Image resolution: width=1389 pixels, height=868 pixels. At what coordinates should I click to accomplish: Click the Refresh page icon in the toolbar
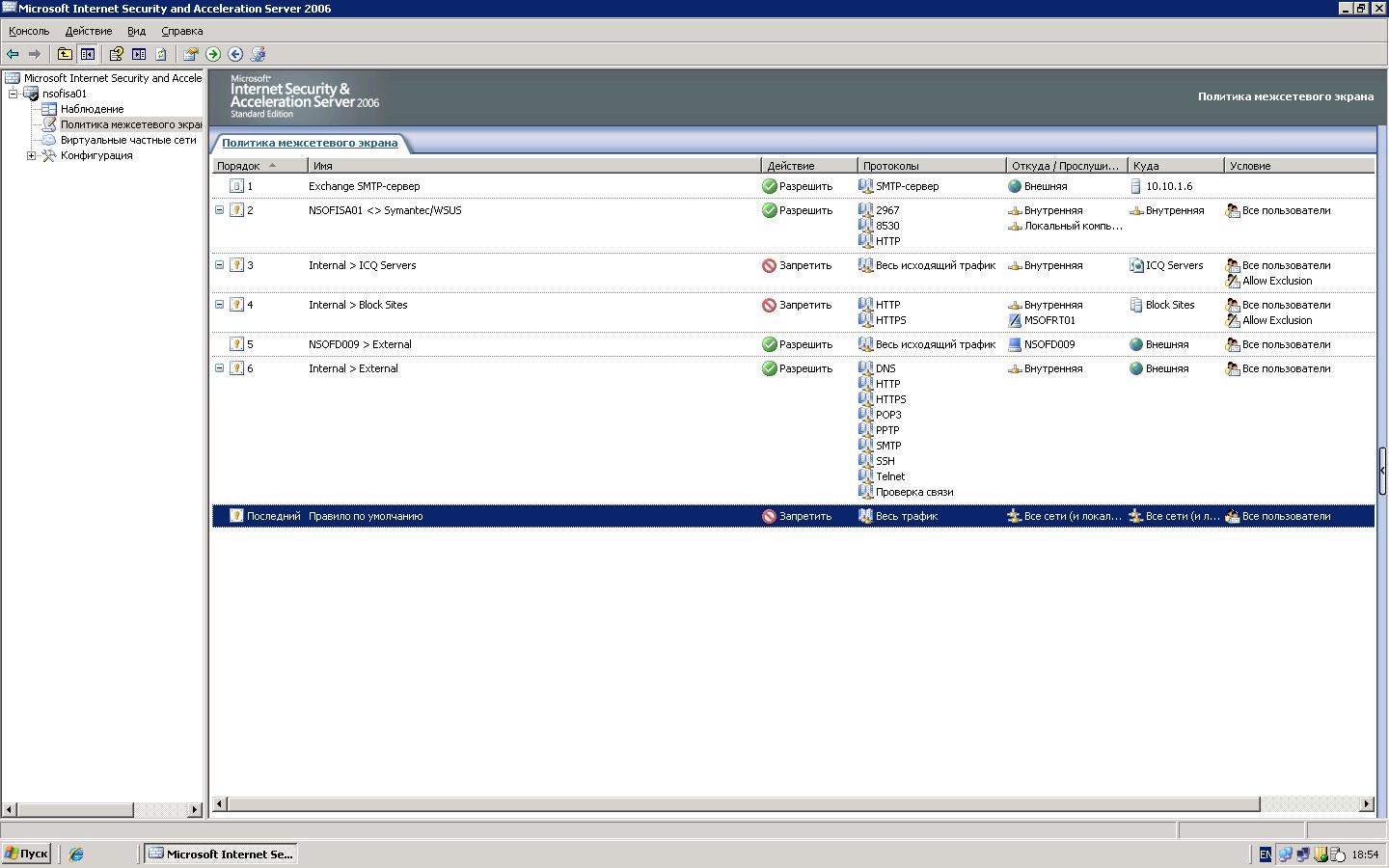pyautogui.click(x=161, y=54)
